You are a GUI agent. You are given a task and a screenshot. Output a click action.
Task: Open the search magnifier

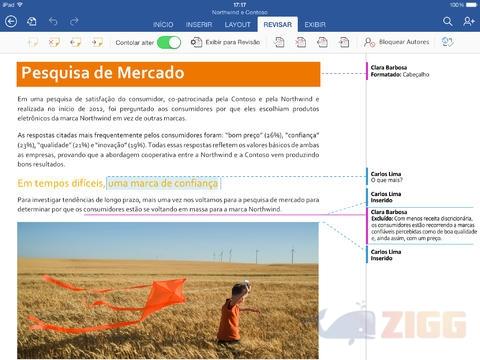[448, 22]
